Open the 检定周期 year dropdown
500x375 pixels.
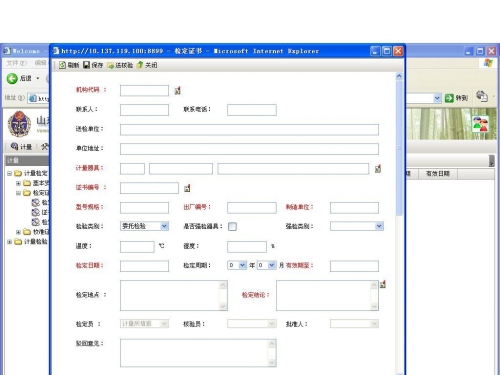(237, 265)
